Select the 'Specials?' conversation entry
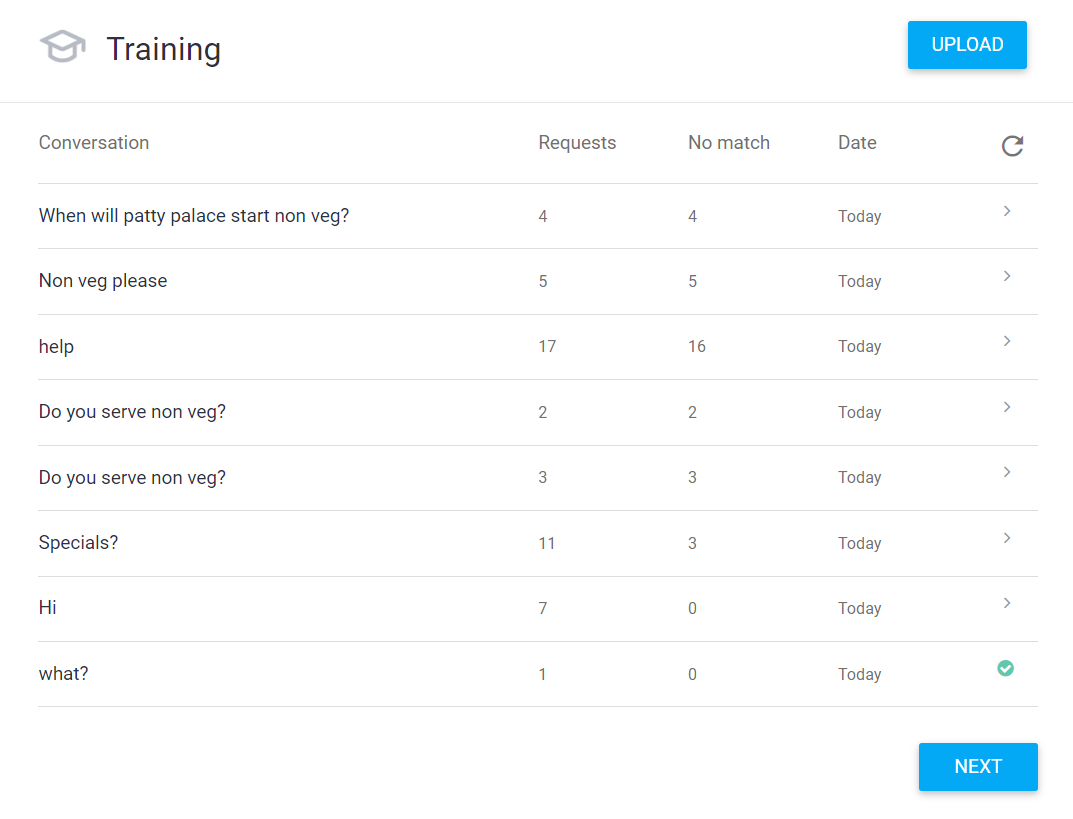Viewport: 1073px width, 819px height. point(78,543)
